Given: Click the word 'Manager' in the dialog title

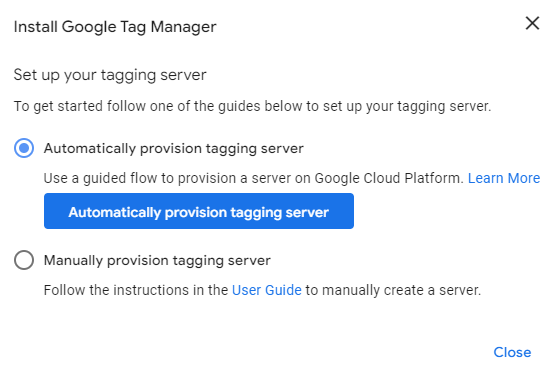Looking at the screenshot, I should tap(183, 27).
